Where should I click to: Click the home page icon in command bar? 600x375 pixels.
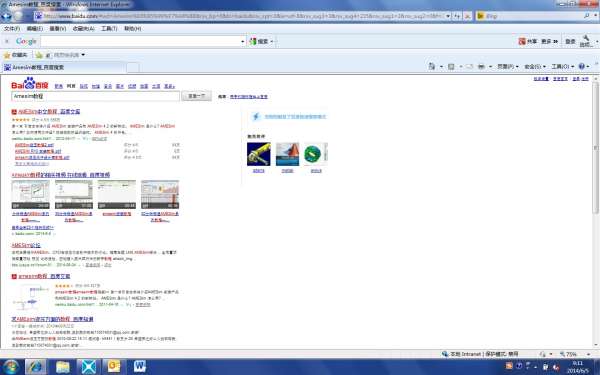point(432,67)
